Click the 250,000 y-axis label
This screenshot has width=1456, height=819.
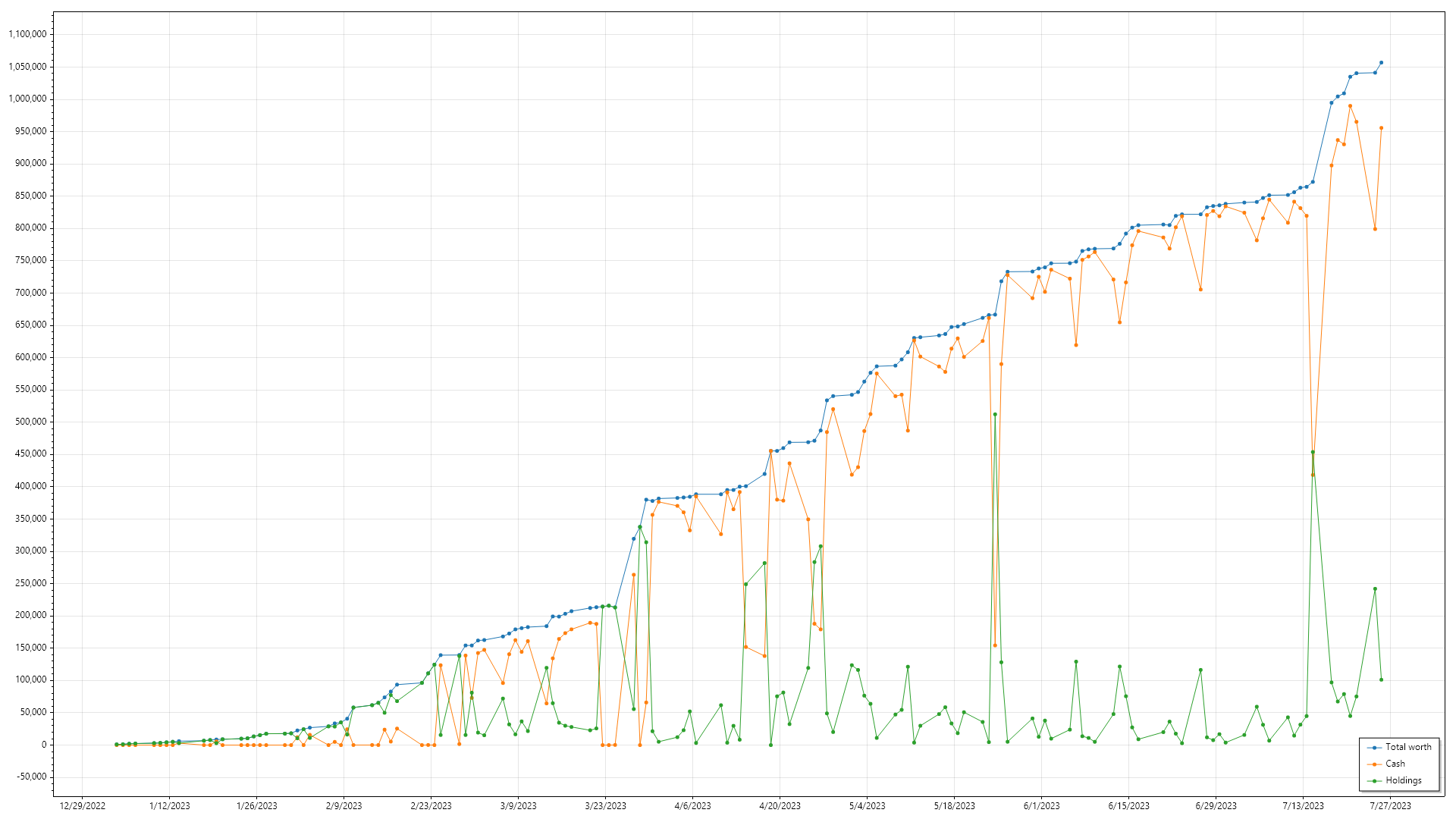[x=30, y=583]
